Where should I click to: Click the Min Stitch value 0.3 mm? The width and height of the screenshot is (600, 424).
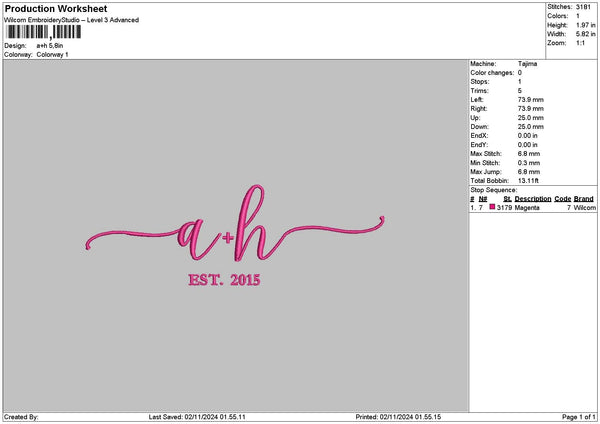click(x=529, y=163)
